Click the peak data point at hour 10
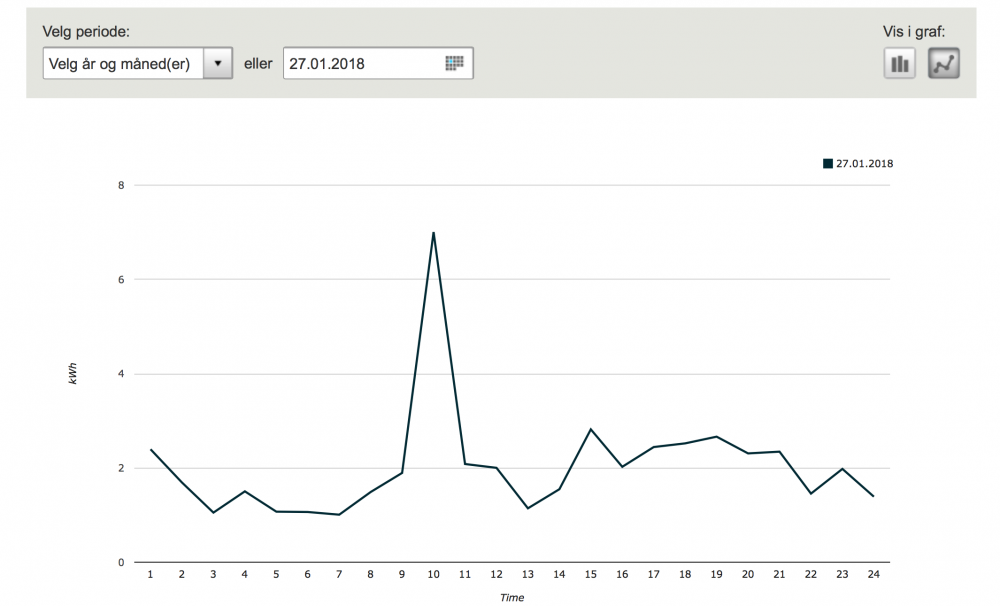This screenshot has height=606, width=1000. (433, 232)
